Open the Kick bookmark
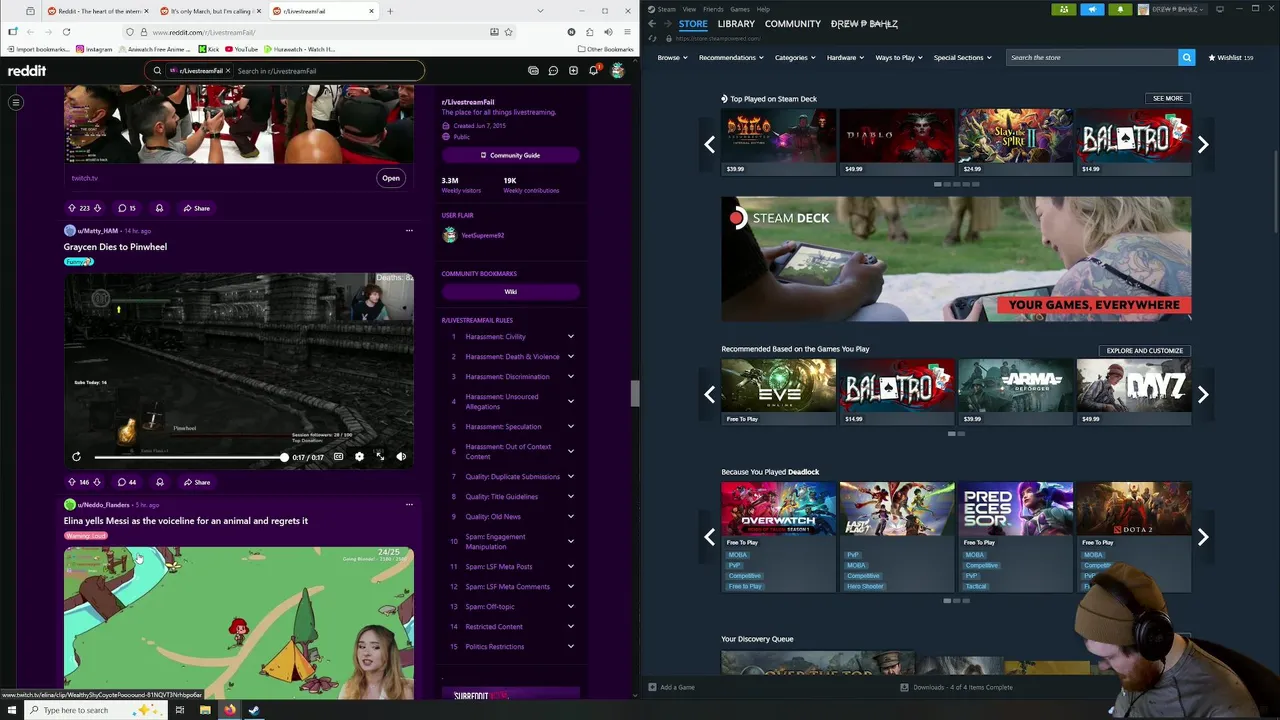 click(209, 49)
